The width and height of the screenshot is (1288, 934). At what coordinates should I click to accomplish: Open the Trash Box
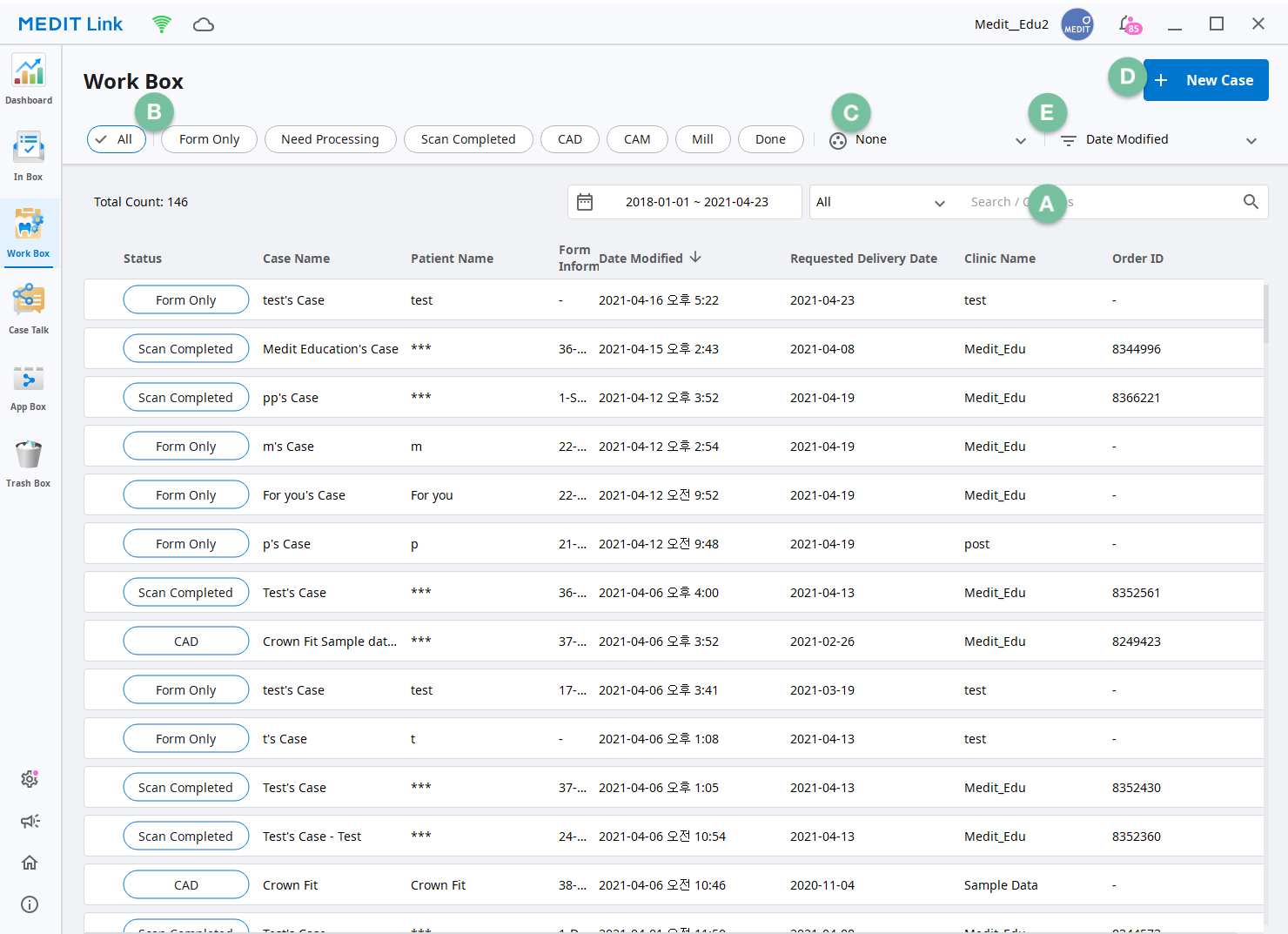(x=29, y=460)
